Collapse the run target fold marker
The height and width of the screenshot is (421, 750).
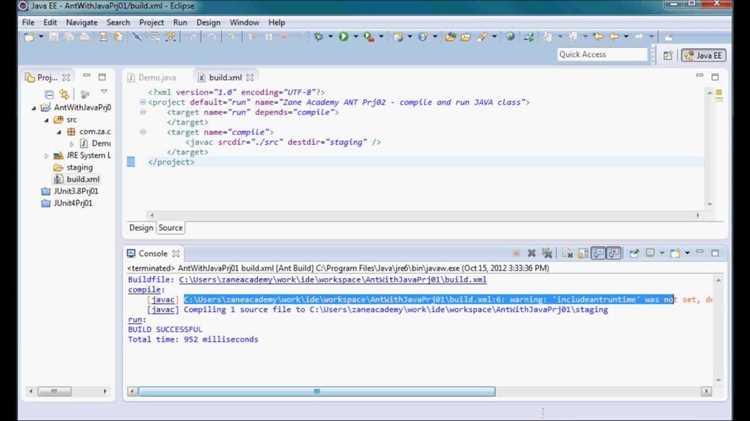tap(143, 112)
